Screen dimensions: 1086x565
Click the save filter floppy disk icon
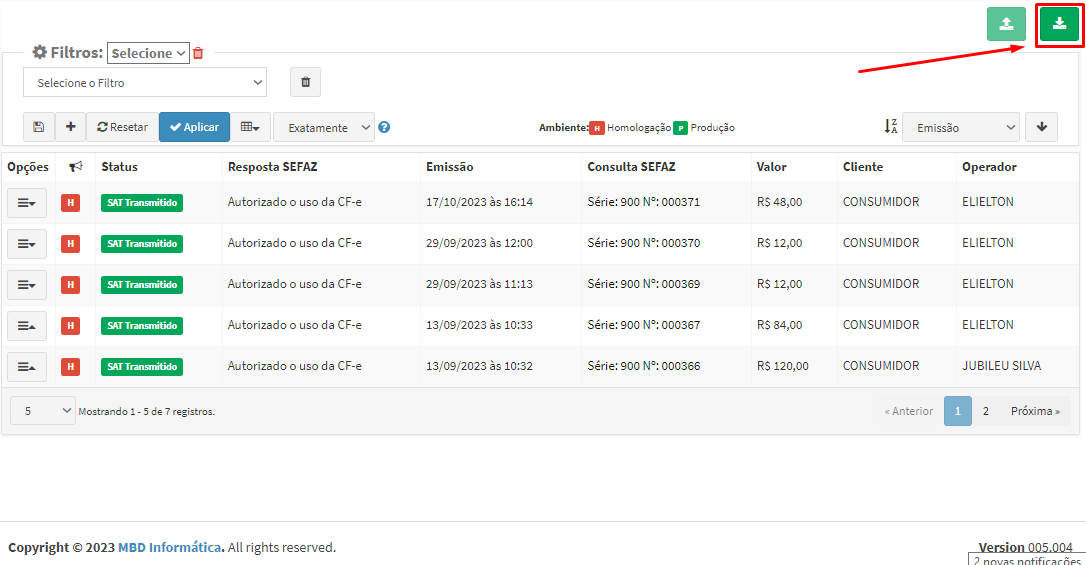38,127
